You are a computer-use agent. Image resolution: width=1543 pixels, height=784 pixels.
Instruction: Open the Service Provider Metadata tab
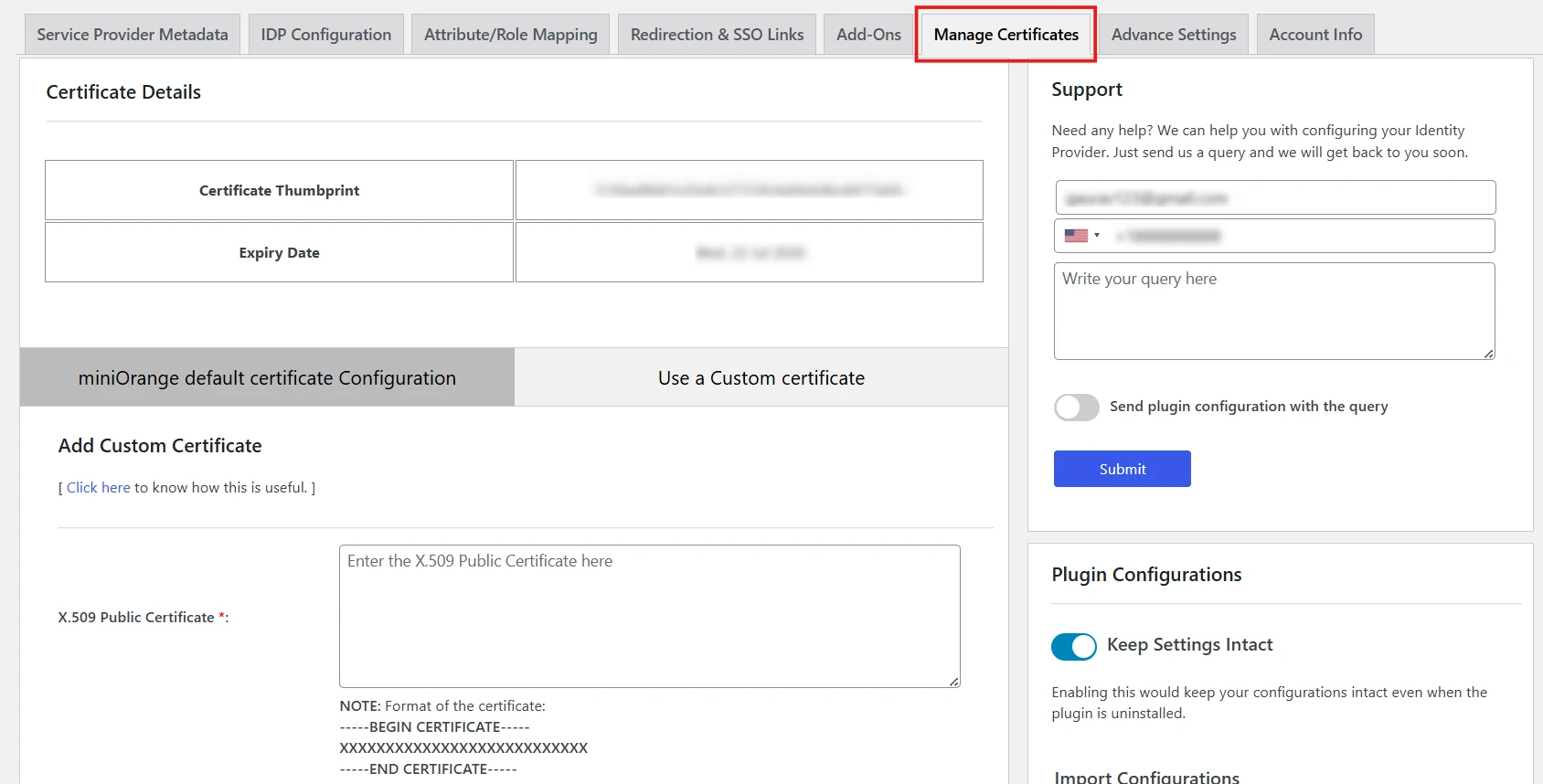click(x=133, y=35)
